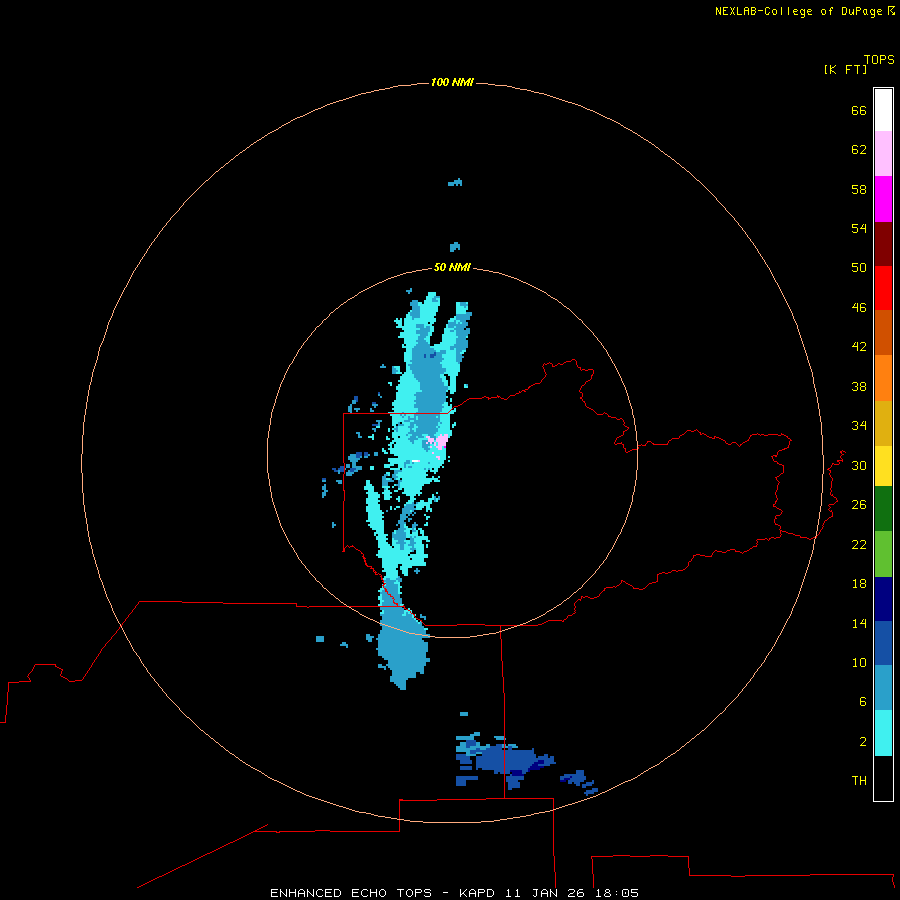The height and width of the screenshot is (900, 900).
Task: Select the [K FT] units label
Action: tap(845, 69)
